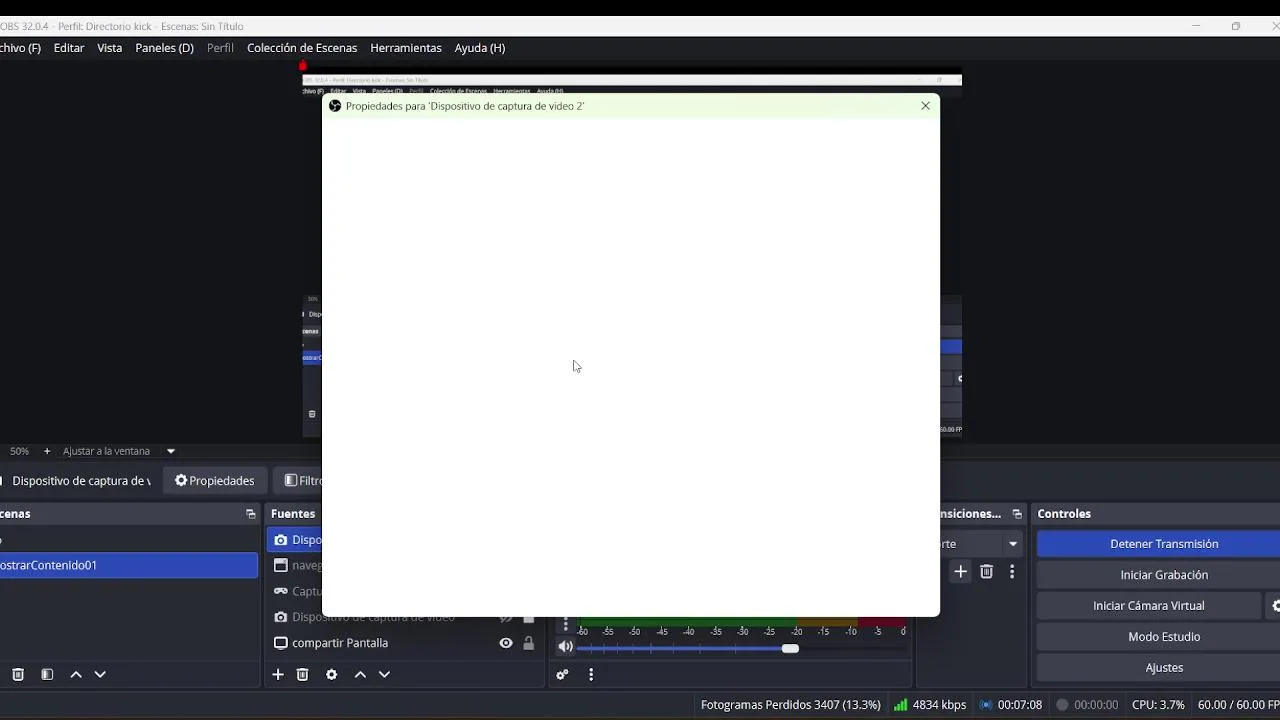This screenshot has width=1280, height=720.
Task: Open the Colección de Escenas menu
Action: 302,48
